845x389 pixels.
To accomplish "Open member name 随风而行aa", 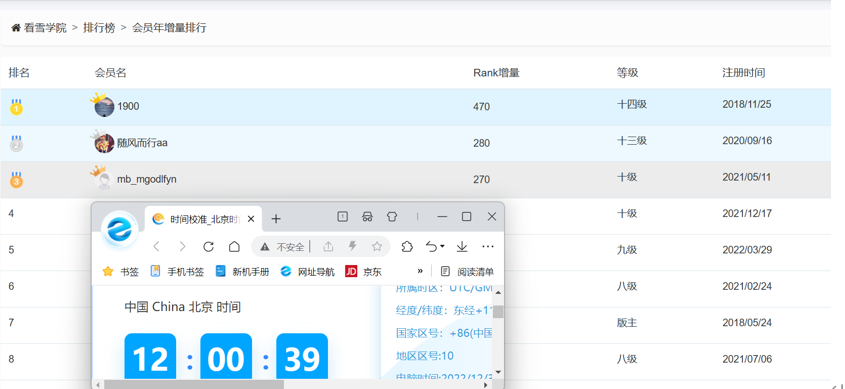I will pyautogui.click(x=142, y=143).
